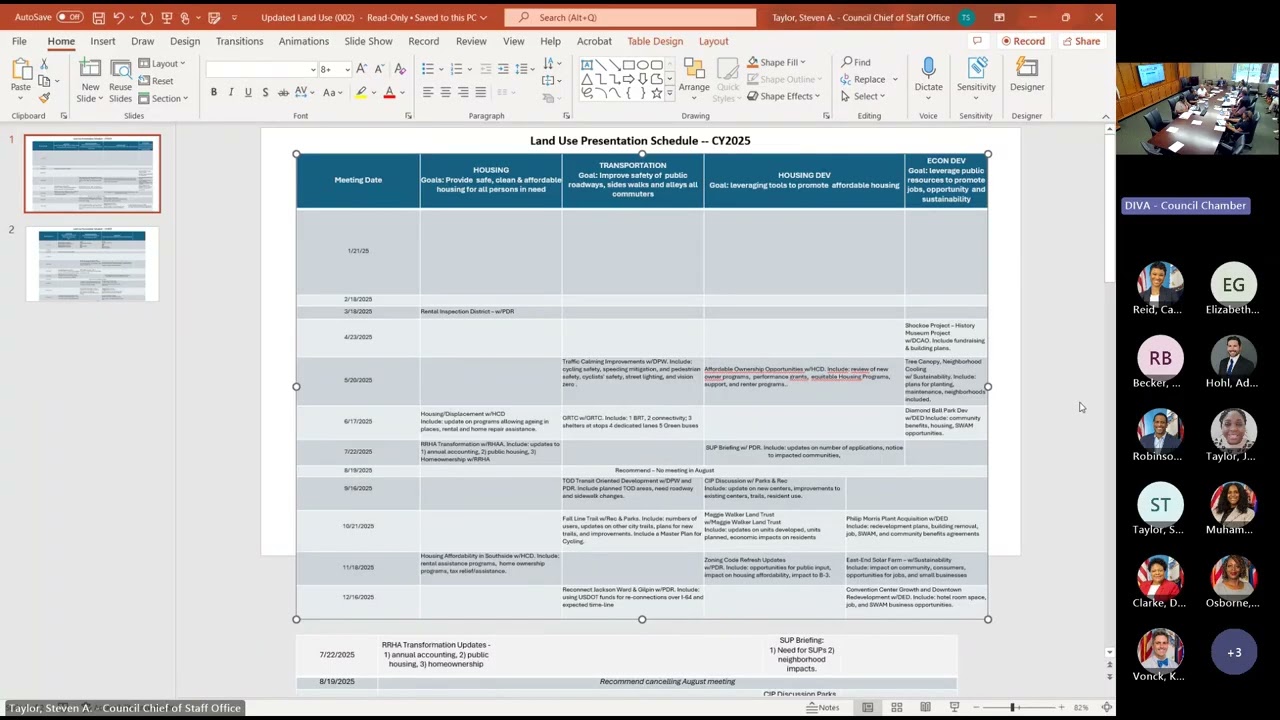Switch to Slide Sorter view

896,707
